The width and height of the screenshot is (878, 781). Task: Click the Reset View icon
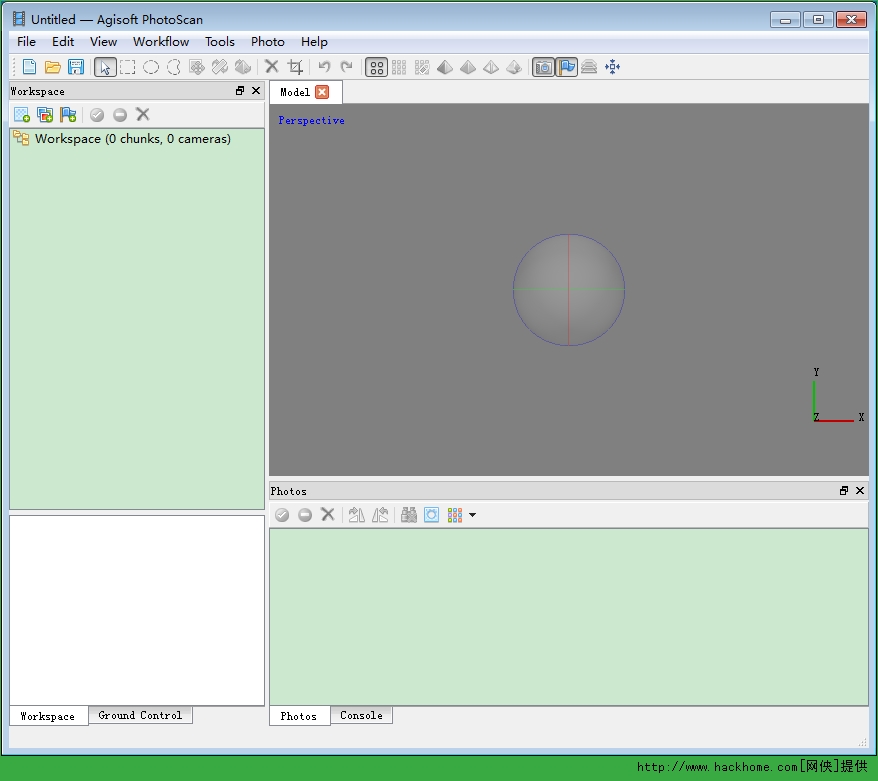point(613,67)
